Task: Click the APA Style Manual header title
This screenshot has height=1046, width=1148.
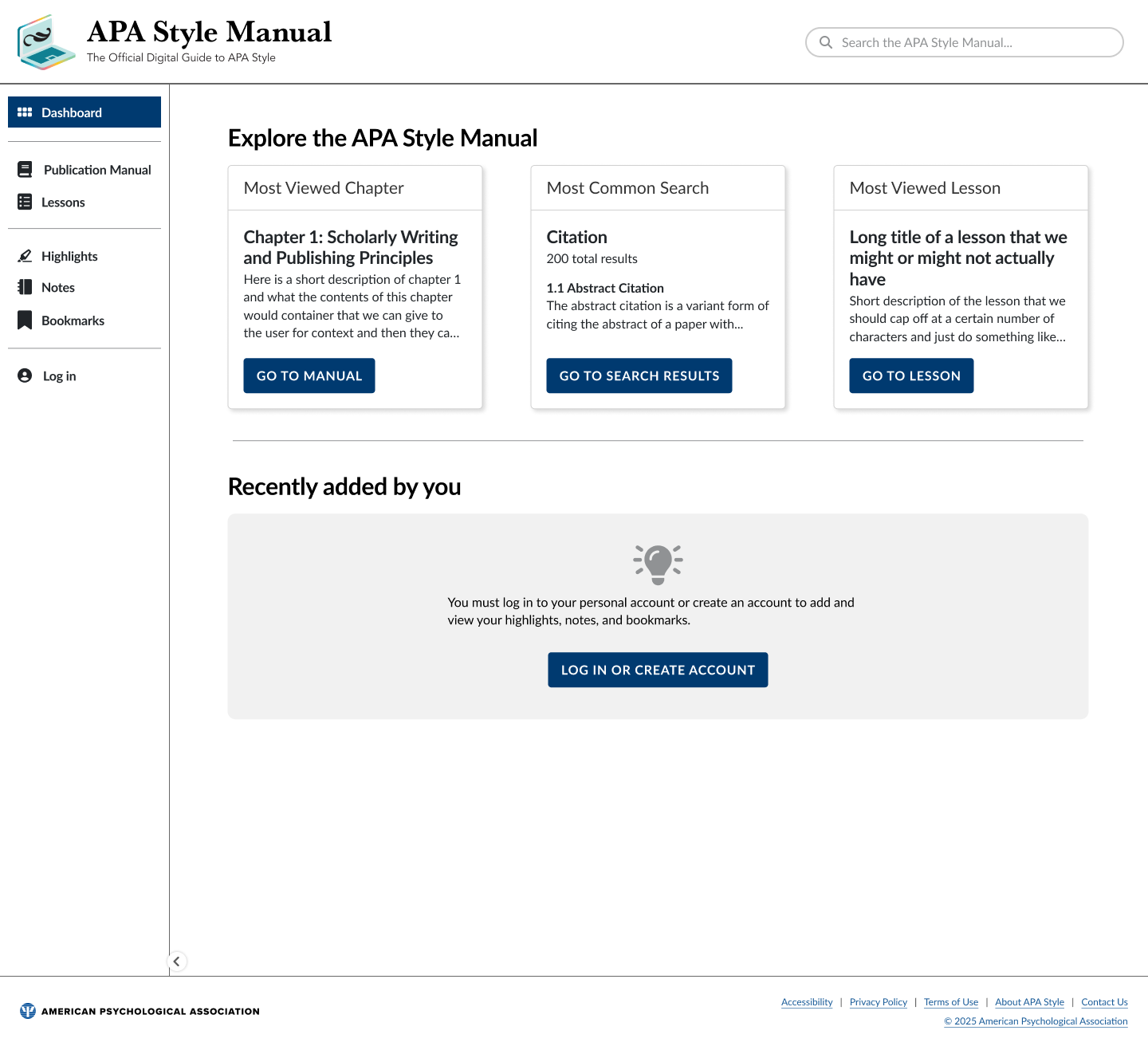Action: coord(210,32)
